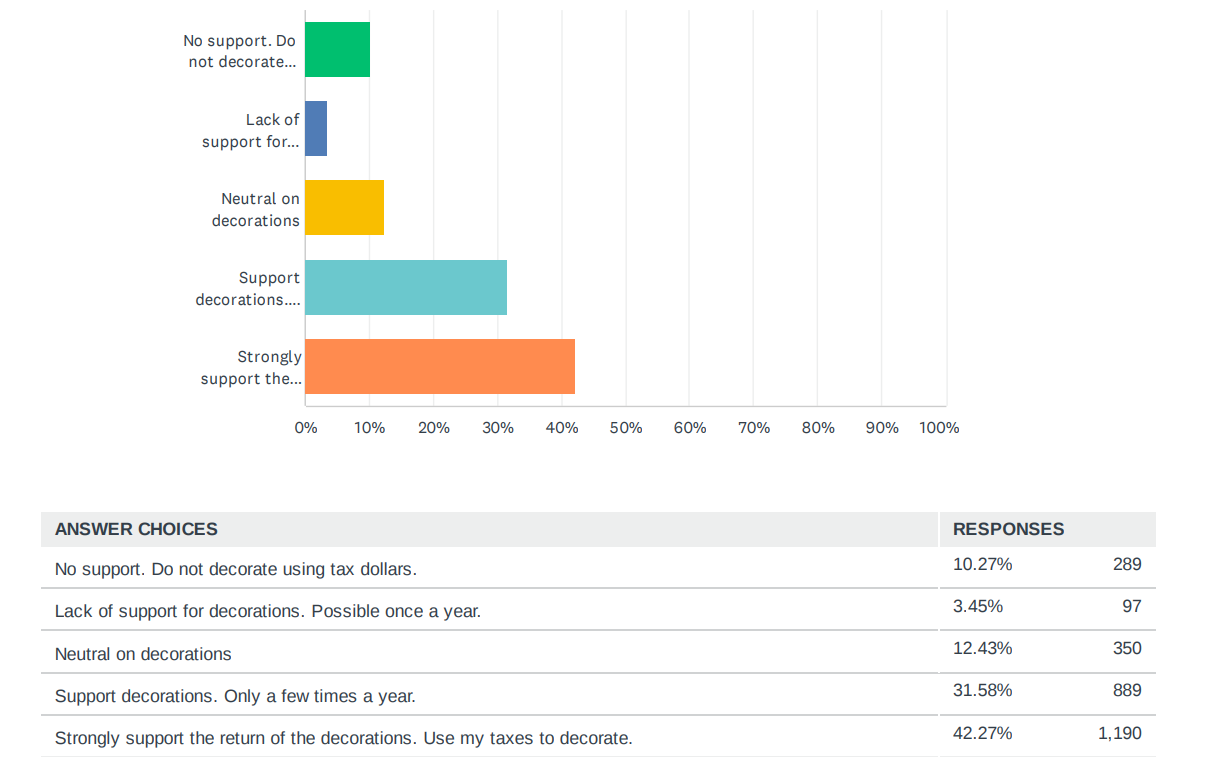The height and width of the screenshot is (757, 1206).
Task: Click the 100% axis tick label
Action: [x=939, y=428]
